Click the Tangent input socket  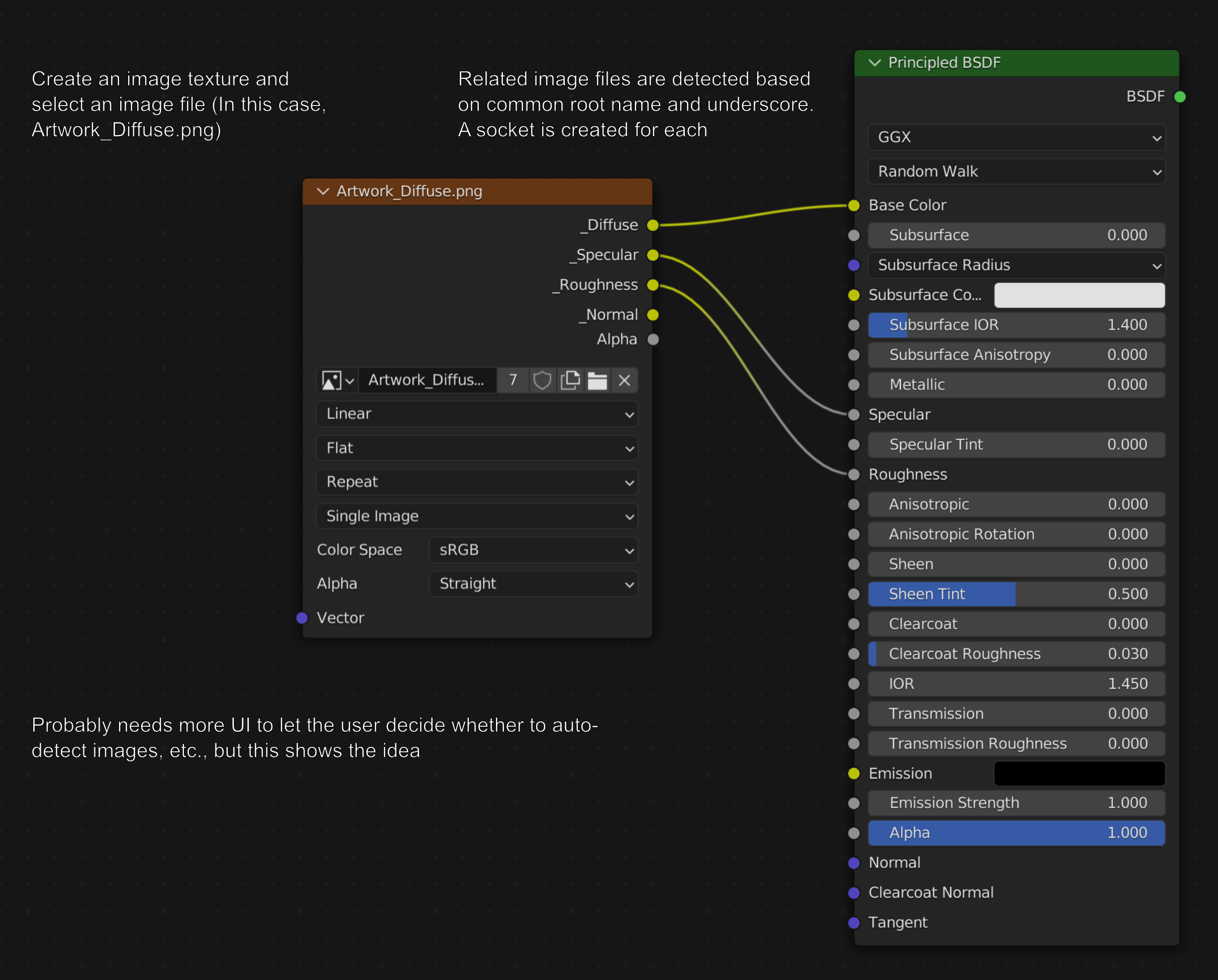[854, 923]
